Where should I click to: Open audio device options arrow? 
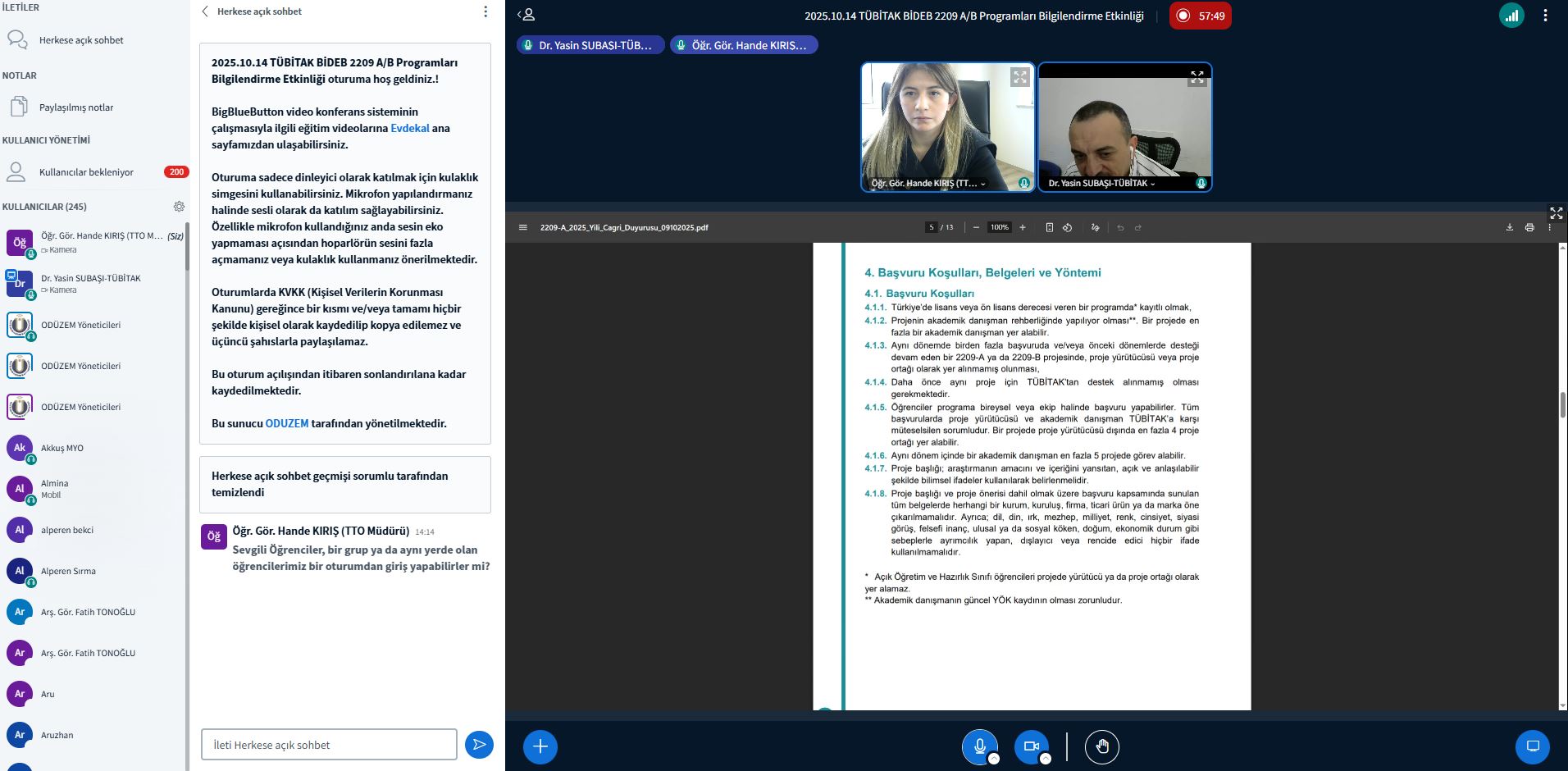[994, 759]
